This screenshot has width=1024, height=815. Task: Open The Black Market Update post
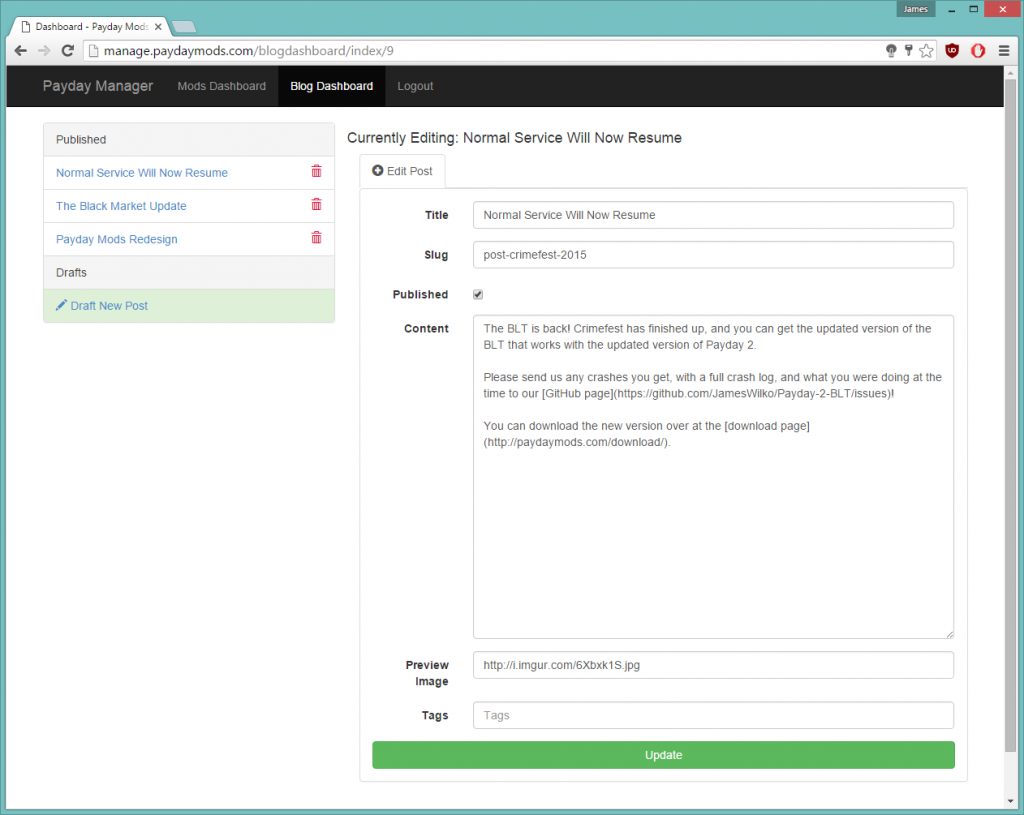point(121,206)
